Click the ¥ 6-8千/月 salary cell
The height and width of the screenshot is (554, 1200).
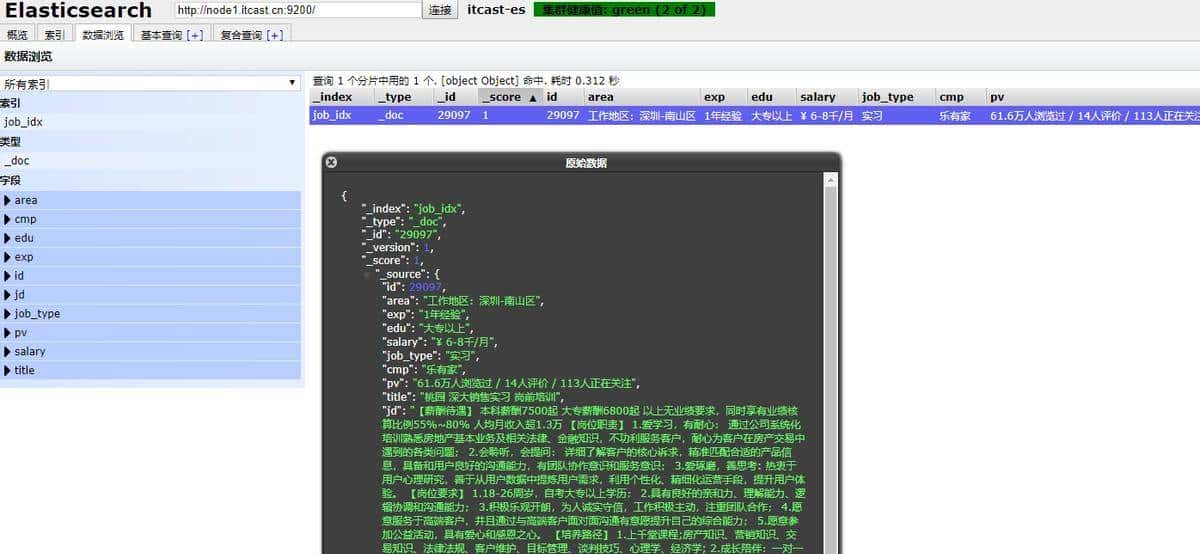826,116
